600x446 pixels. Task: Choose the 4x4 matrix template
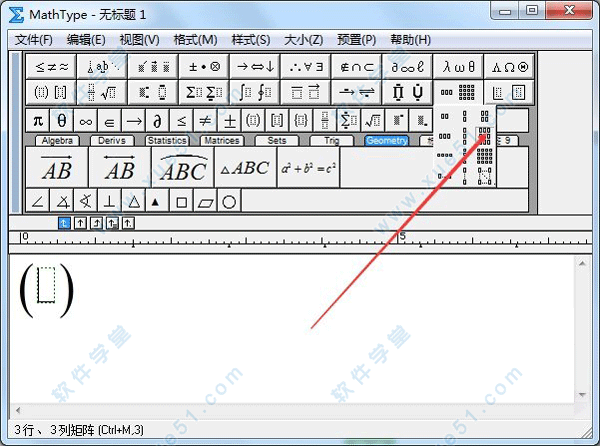(484, 156)
